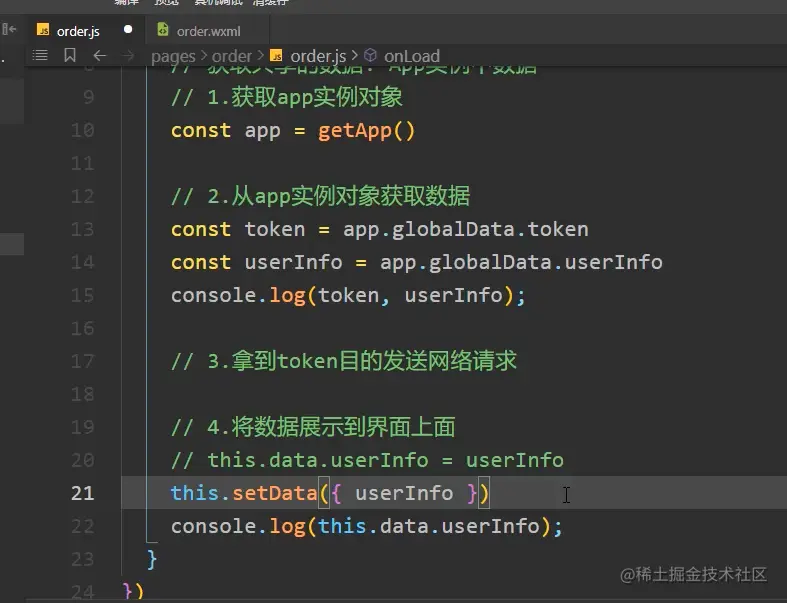The height and width of the screenshot is (603, 787).
Task: Click on console.log(token, userInfo) line
Action: tap(348, 295)
